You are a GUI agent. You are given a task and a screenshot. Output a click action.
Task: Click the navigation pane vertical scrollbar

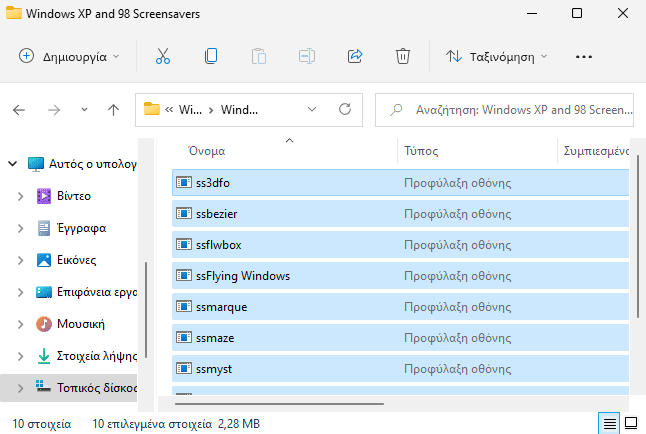[146, 310]
